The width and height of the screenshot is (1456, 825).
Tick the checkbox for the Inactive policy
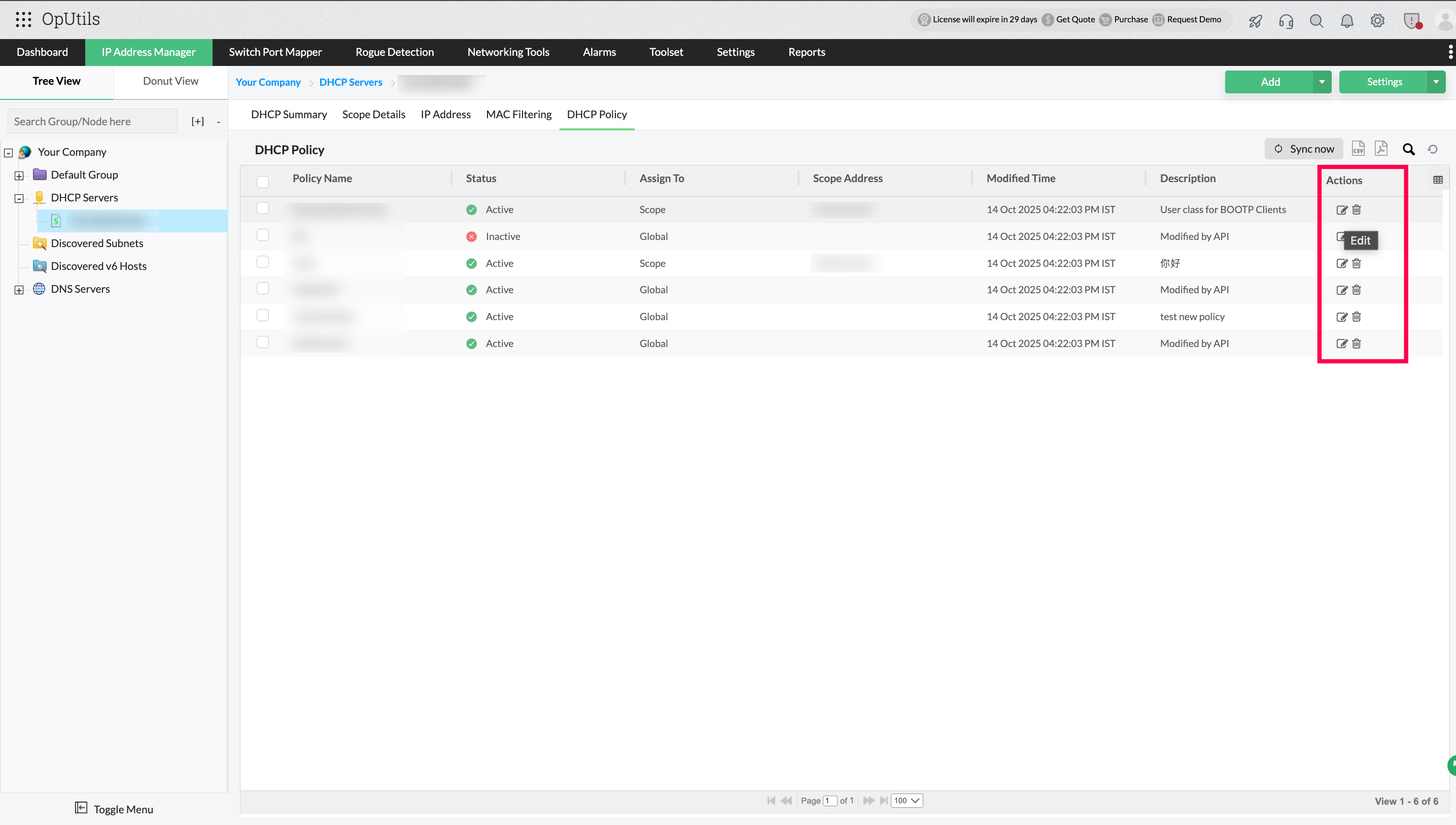pos(262,235)
